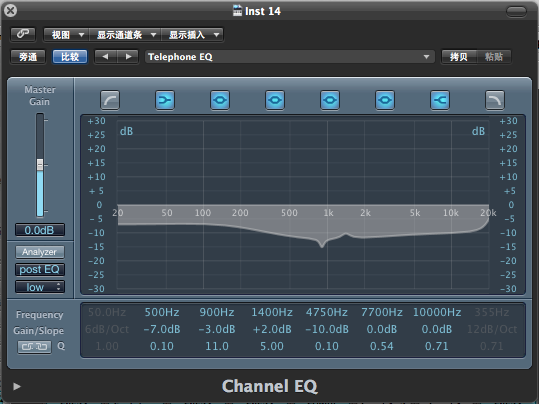Click the 拷贝 copy button
This screenshot has height=404, width=539.
459,57
